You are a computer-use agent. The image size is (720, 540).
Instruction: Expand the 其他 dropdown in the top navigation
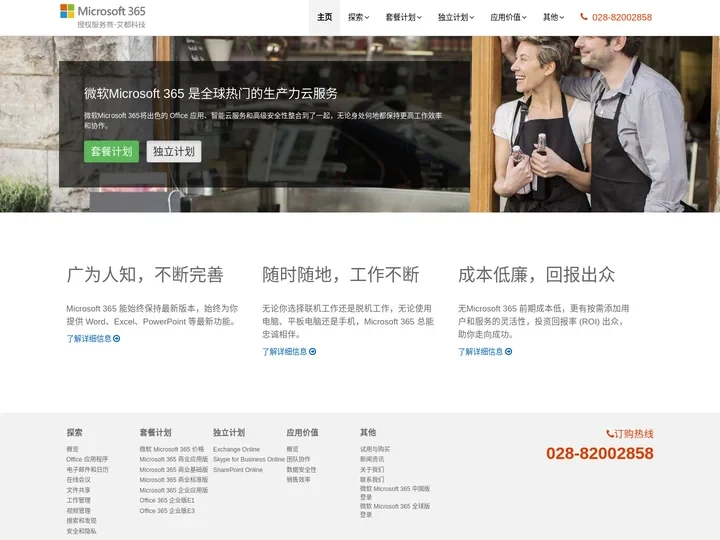coord(553,17)
